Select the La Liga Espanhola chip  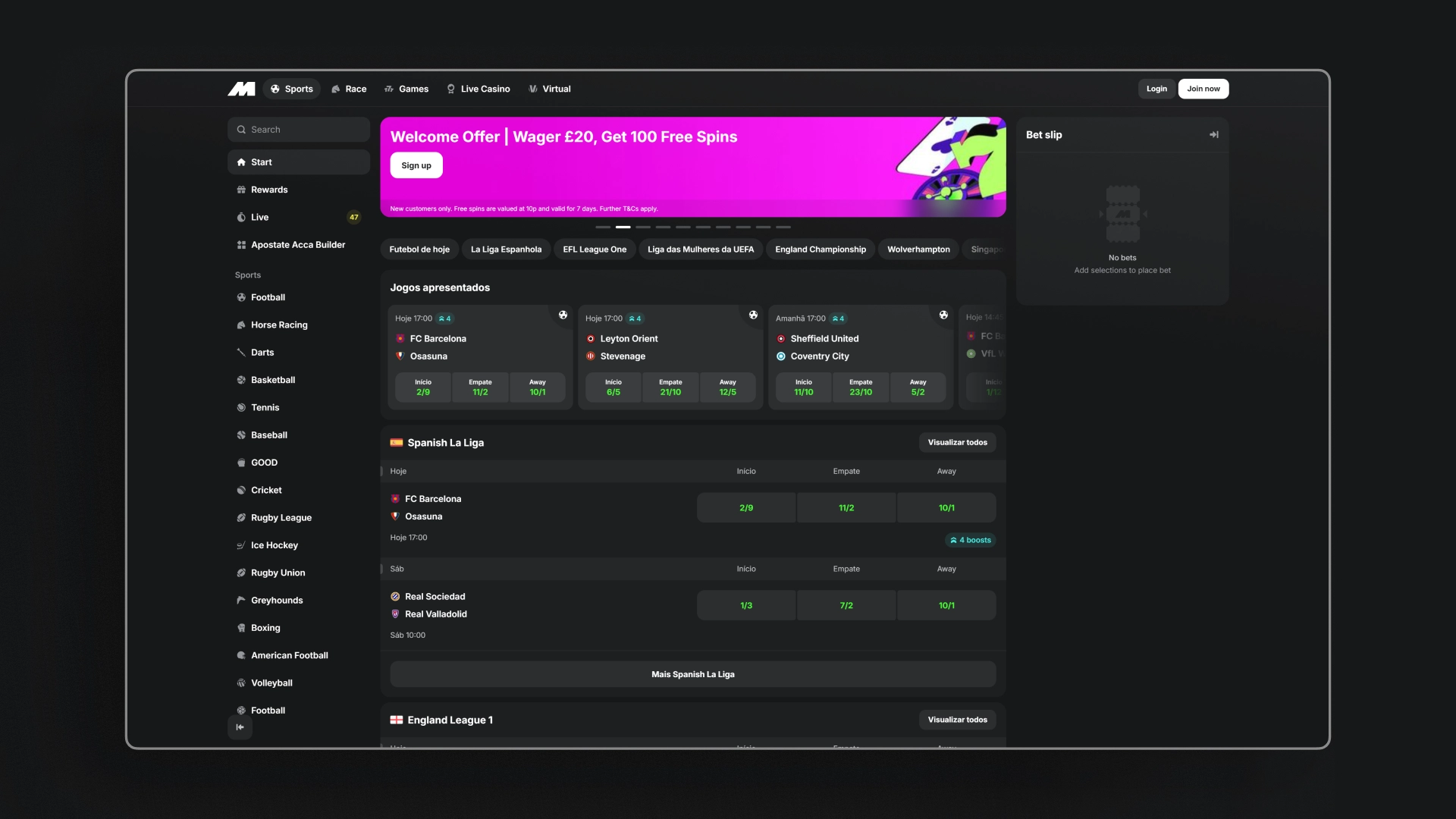tap(506, 249)
